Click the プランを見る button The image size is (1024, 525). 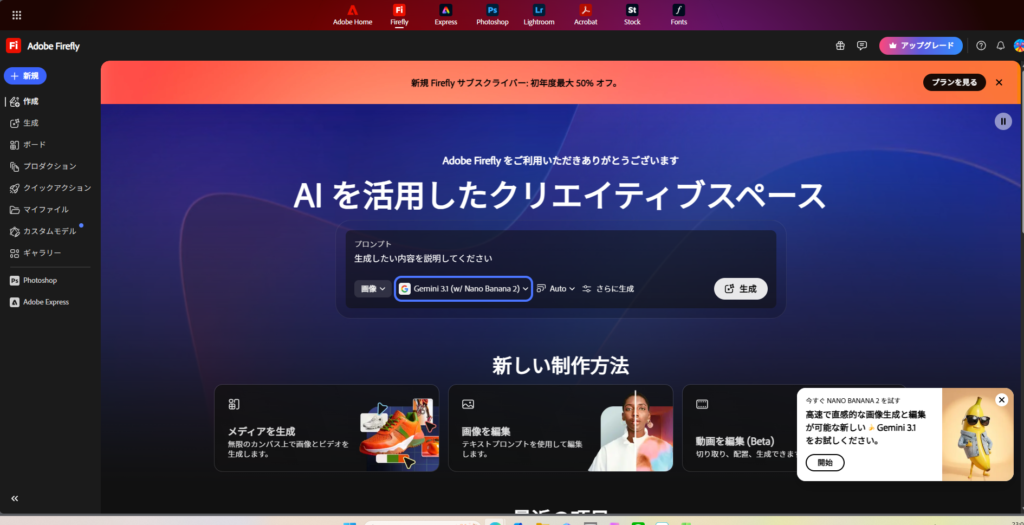[954, 82]
